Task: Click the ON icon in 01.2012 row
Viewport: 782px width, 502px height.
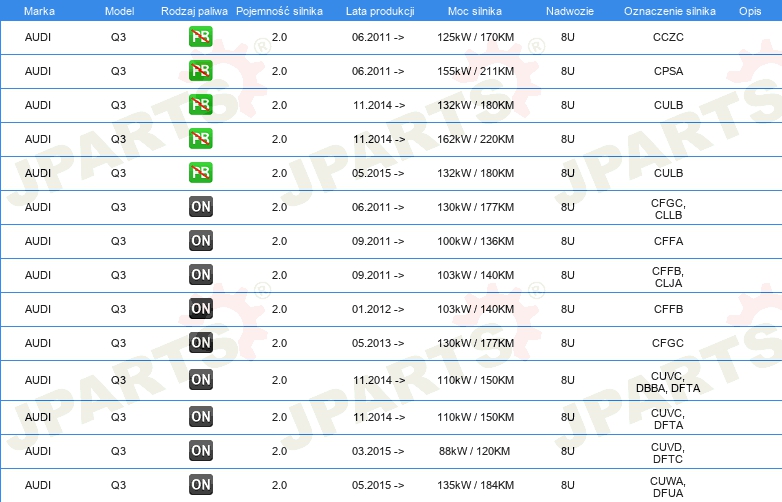Action: [x=200, y=309]
